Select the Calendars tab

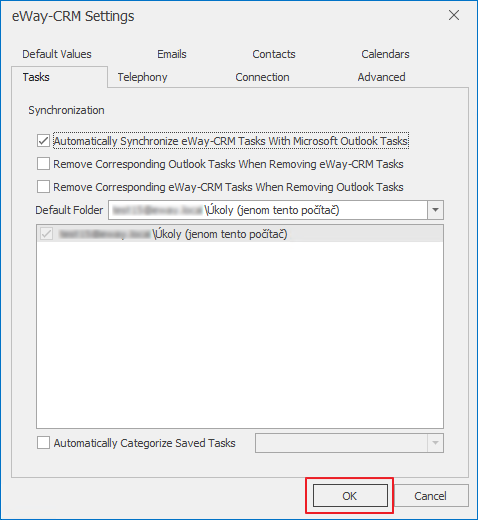(x=385, y=54)
